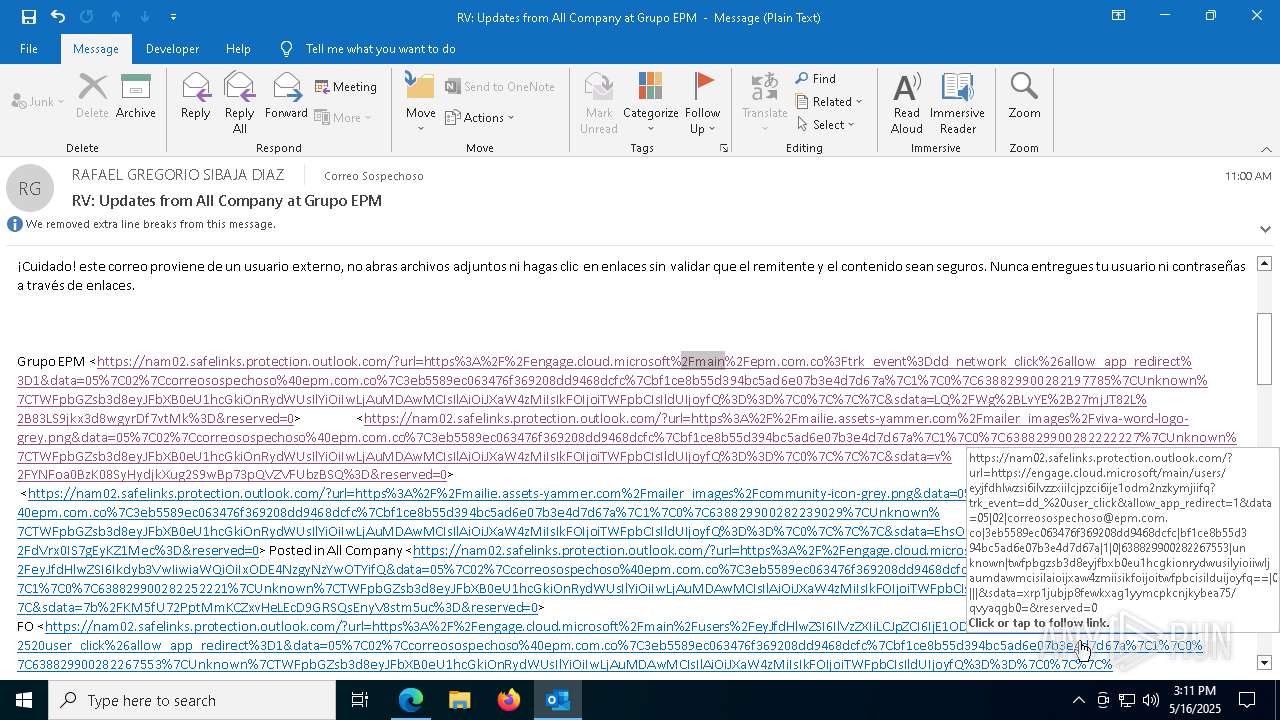Click the RG sender avatar

tap(30, 188)
